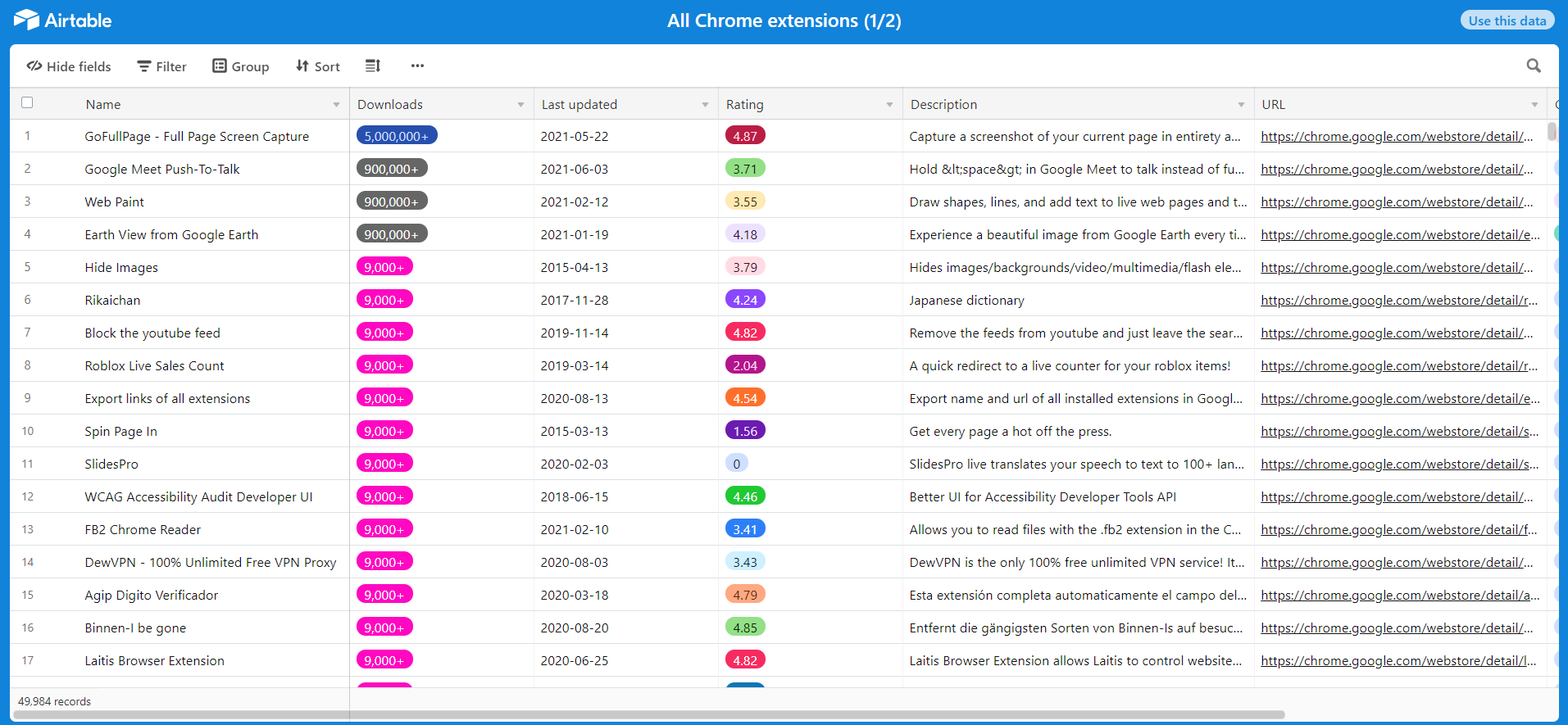The width and height of the screenshot is (1568, 725).
Task: Click 'Get every page a hot off the press.'
Action: pos(1011,431)
